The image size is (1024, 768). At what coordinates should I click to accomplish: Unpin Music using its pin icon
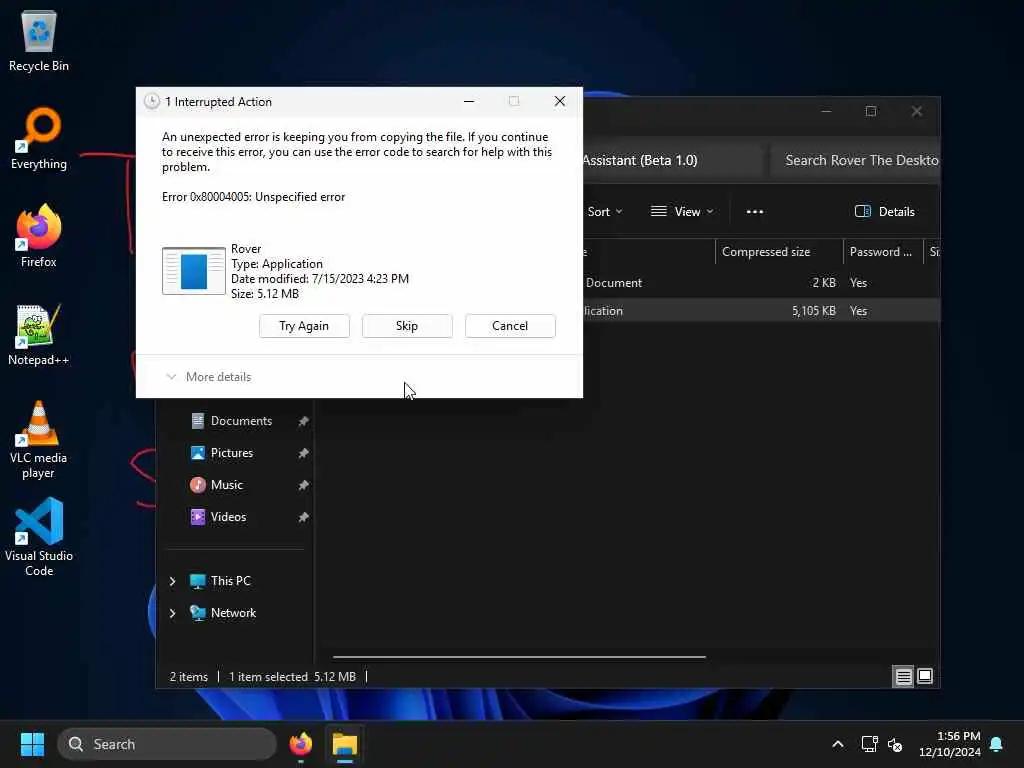[x=304, y=485]
